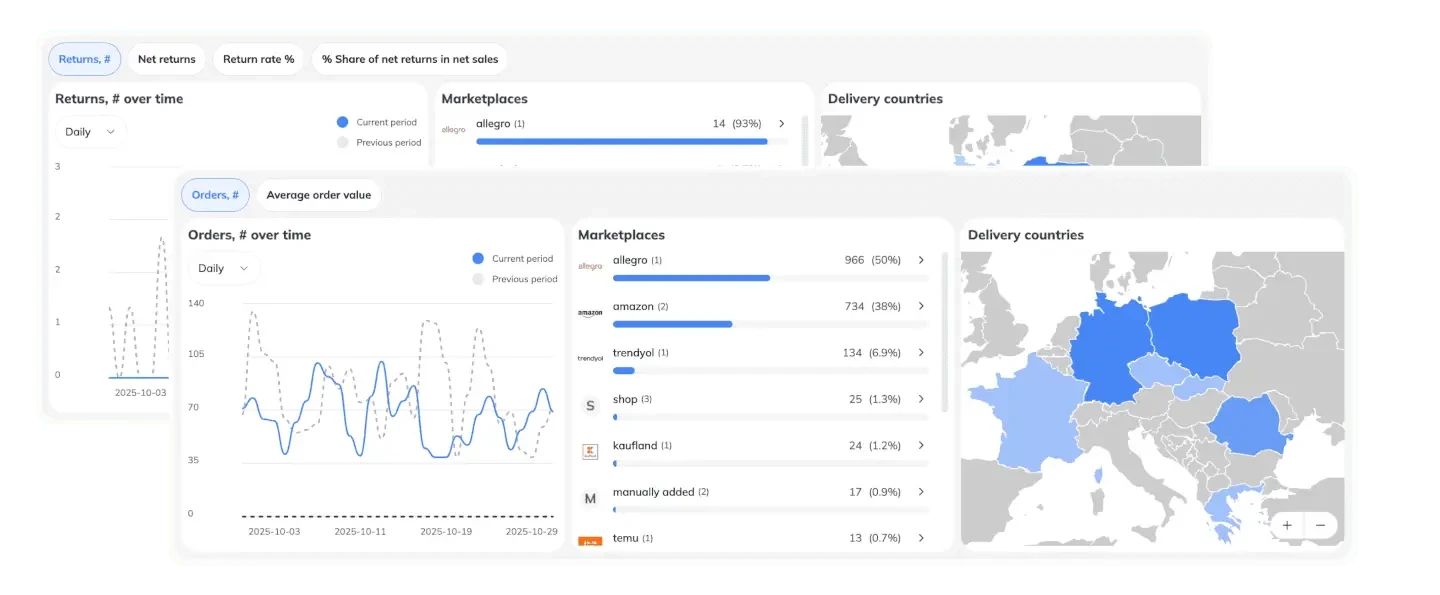The height and width of the screenshot is (595, 1440).
Task: Expand allegro marketplace details via its chevron
Action: (921, 259)
